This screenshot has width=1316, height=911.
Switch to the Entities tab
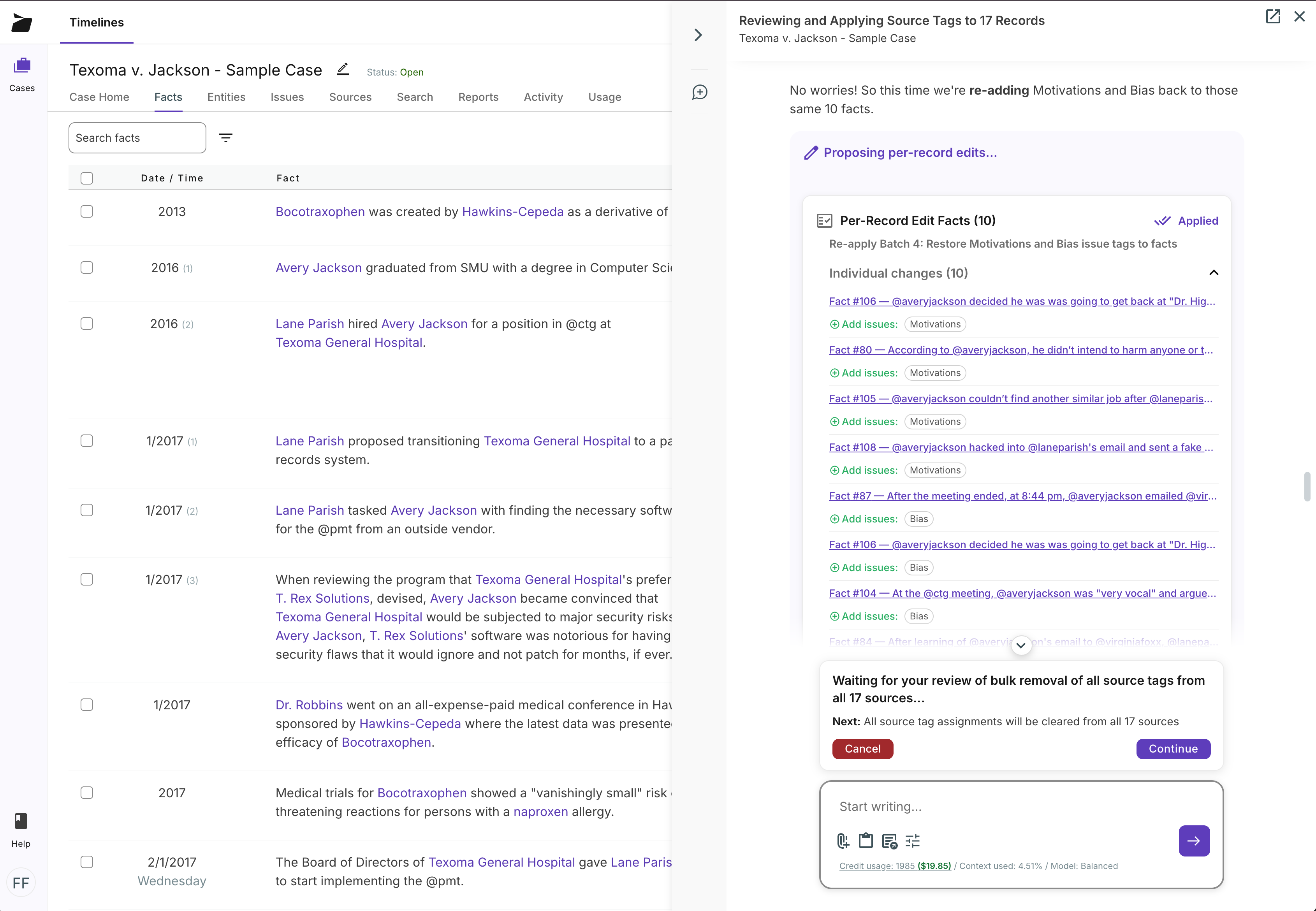pos(227,97)
